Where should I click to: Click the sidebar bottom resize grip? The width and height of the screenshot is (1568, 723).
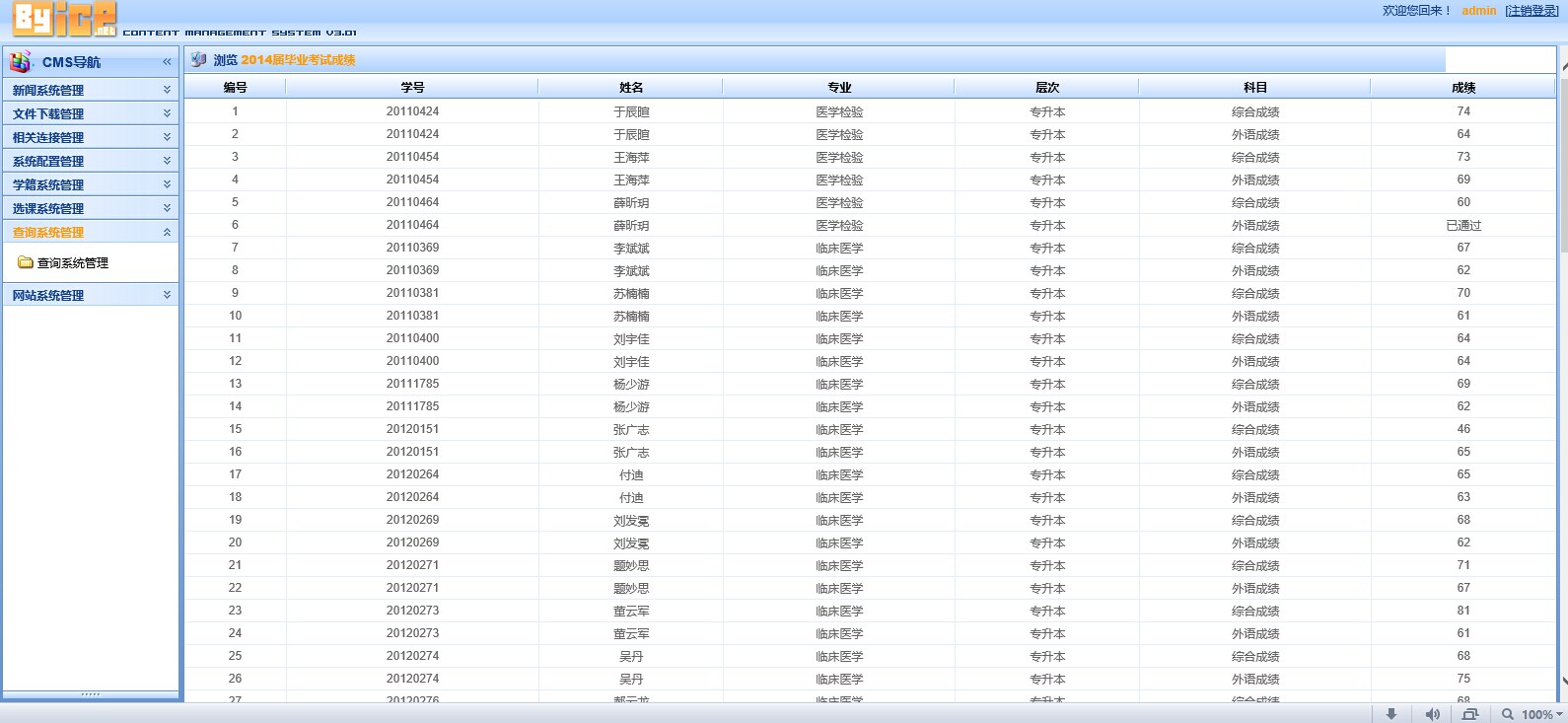91,694
